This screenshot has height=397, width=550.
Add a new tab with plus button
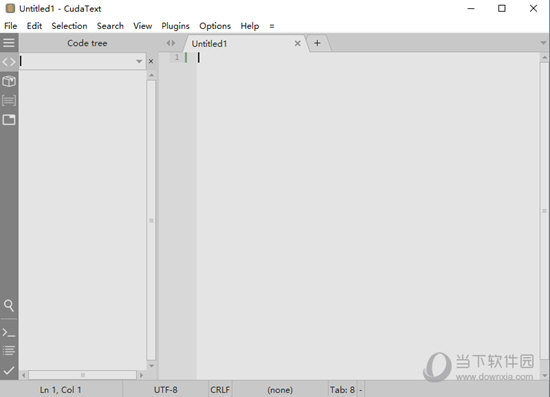(x=317, y=43)
